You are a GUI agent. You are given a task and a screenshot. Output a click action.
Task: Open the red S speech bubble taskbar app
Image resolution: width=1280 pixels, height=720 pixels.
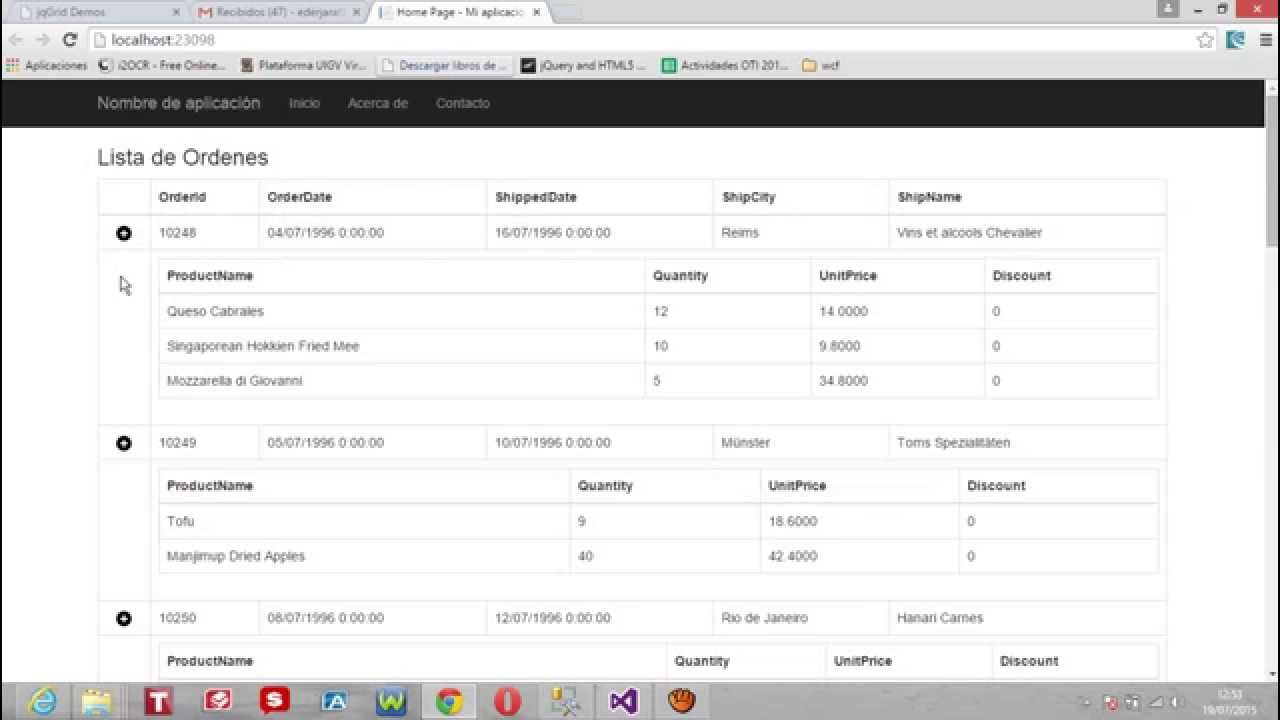click(x=275, y=701)
